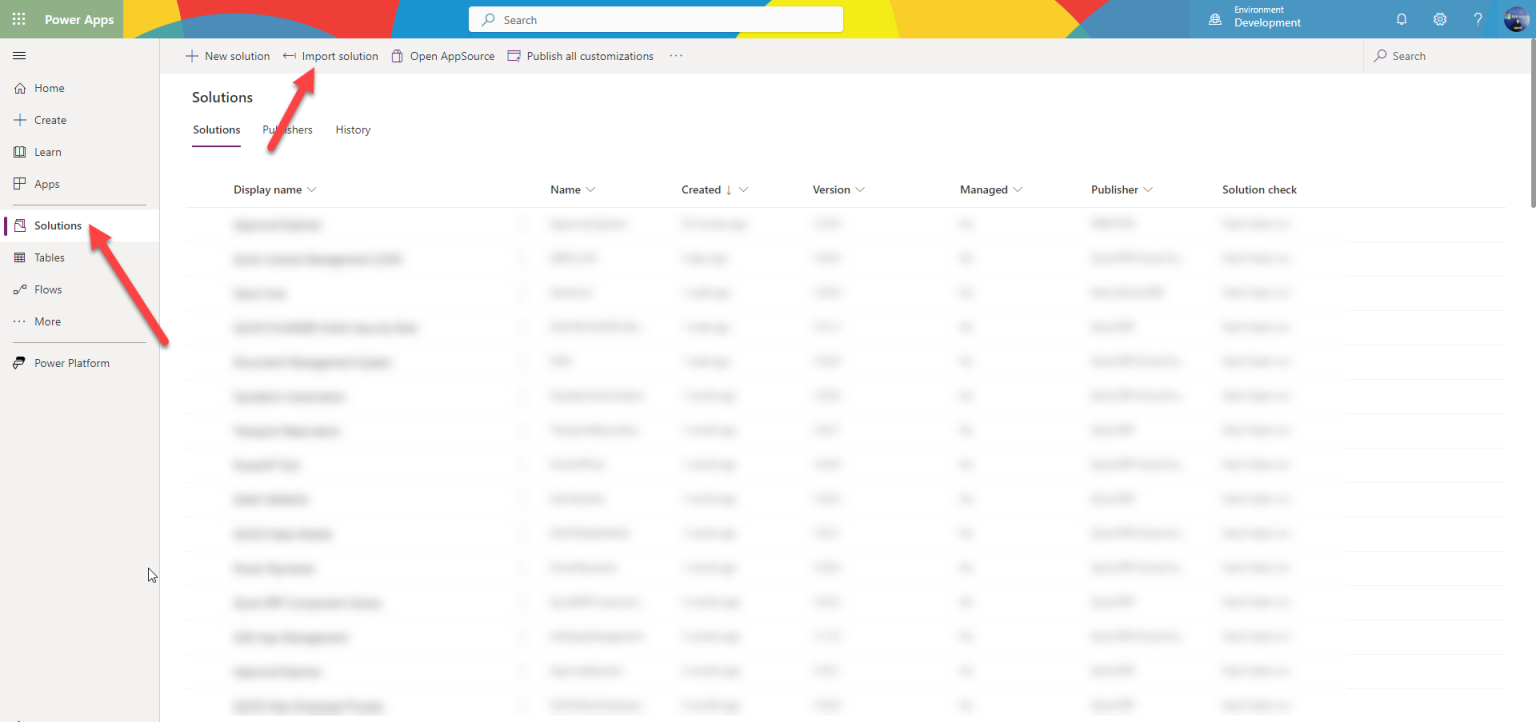Open the app launcher waffle icon
Screen dimensions: 1536x722
19,19
